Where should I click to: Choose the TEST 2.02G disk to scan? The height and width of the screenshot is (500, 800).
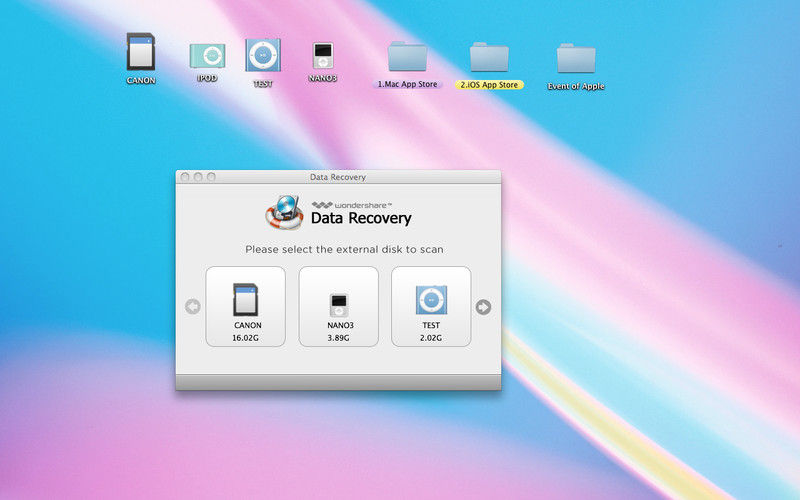[431, 307]
